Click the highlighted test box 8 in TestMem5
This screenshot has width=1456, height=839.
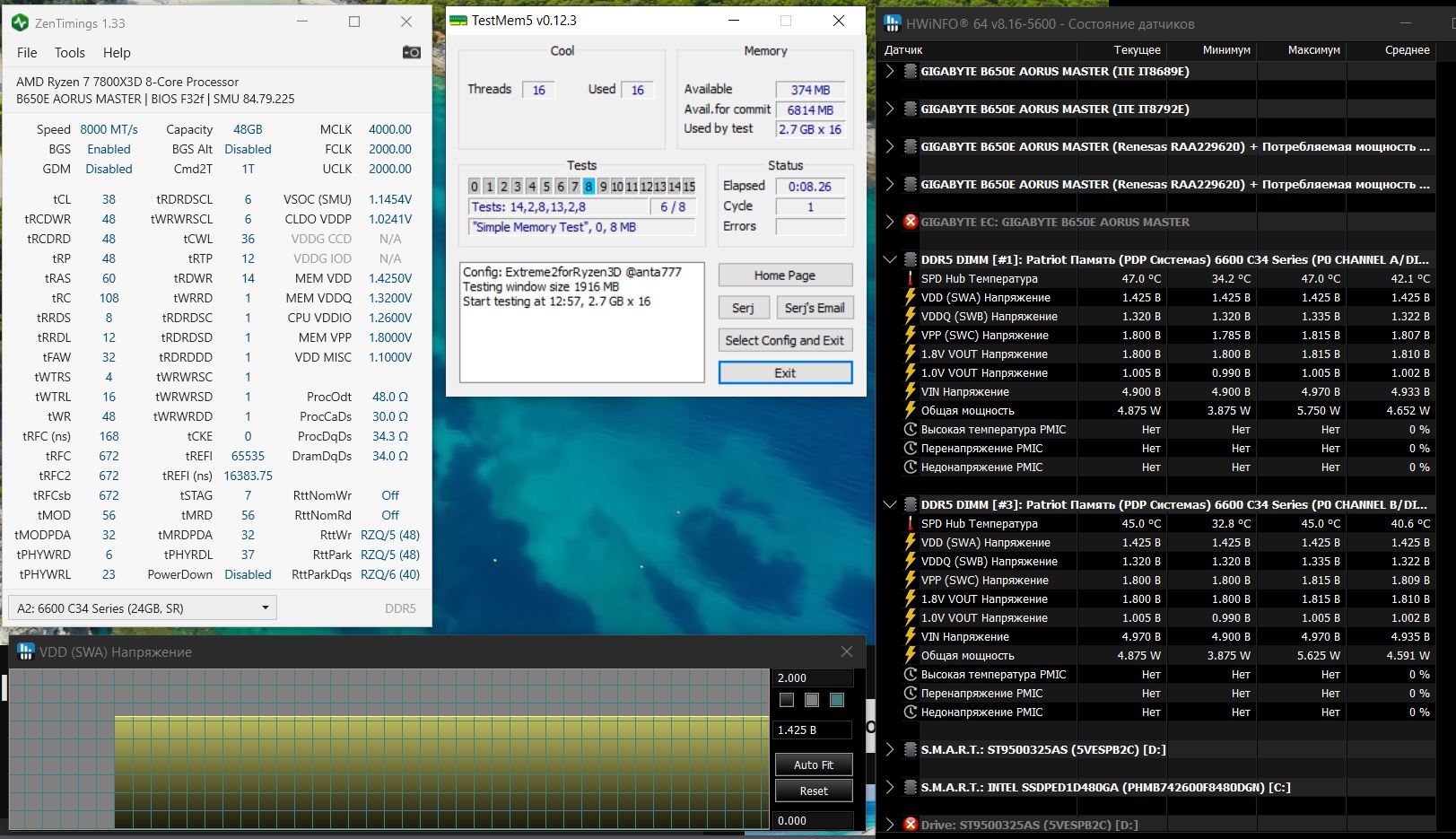589,187
